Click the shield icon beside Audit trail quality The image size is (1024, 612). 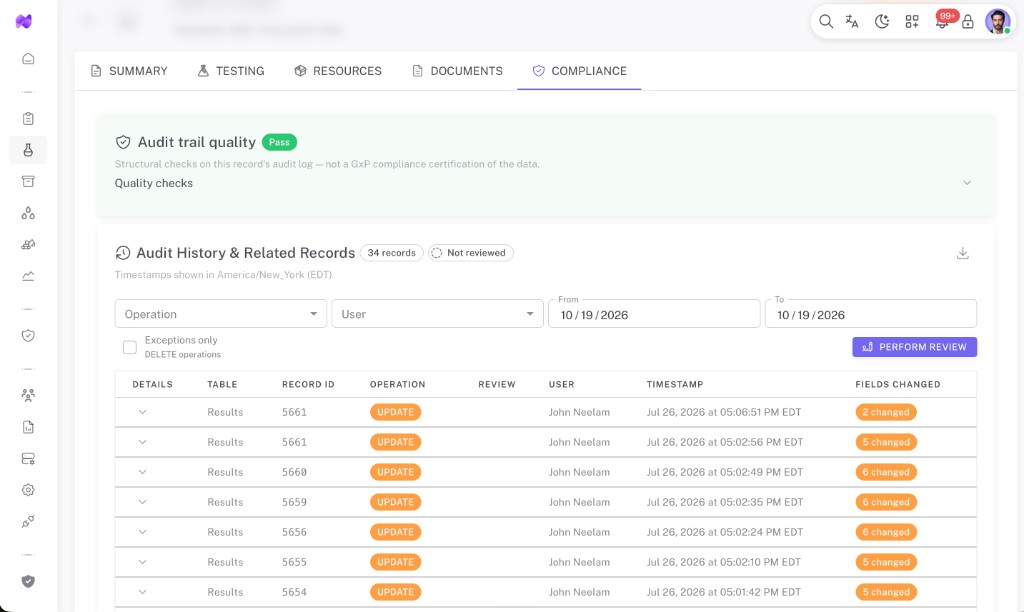pyautogui.click(x=123, y=142)
